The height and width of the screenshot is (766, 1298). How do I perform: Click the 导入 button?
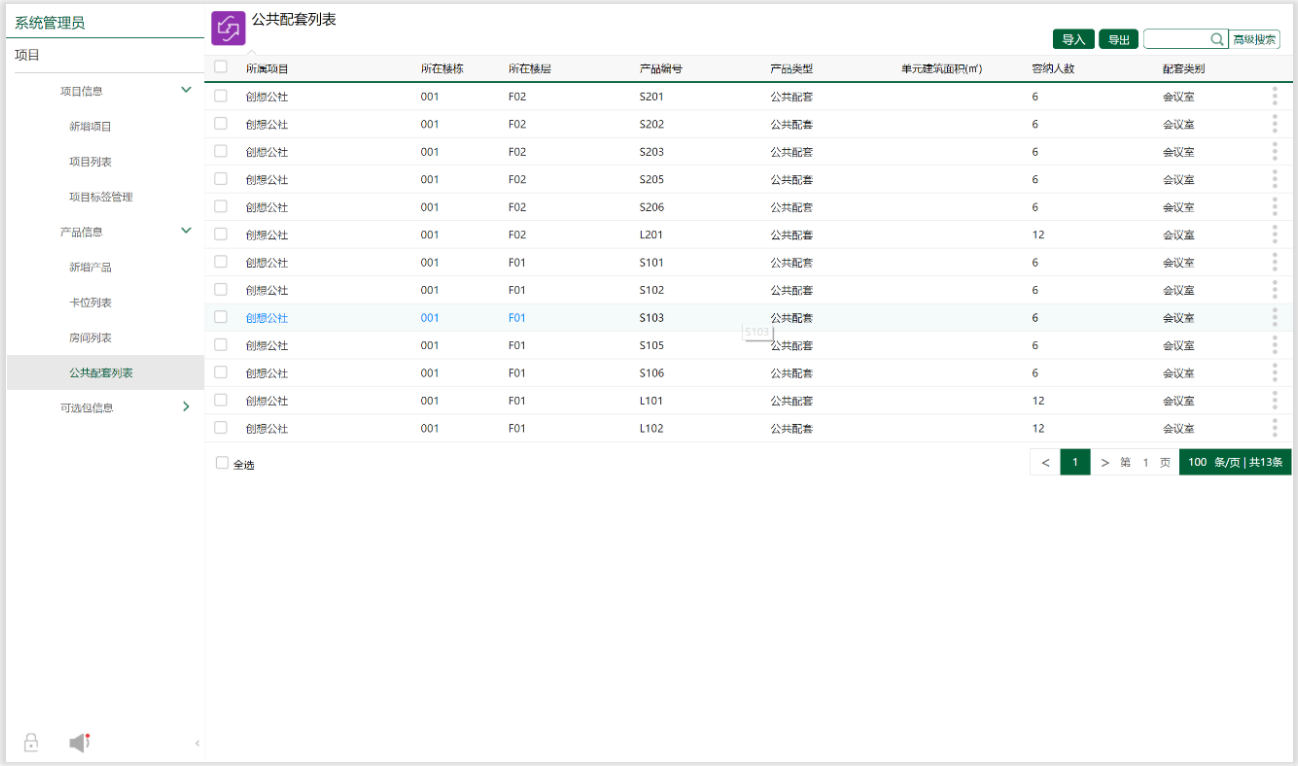pyautogui.click(x=1073, y=40)
